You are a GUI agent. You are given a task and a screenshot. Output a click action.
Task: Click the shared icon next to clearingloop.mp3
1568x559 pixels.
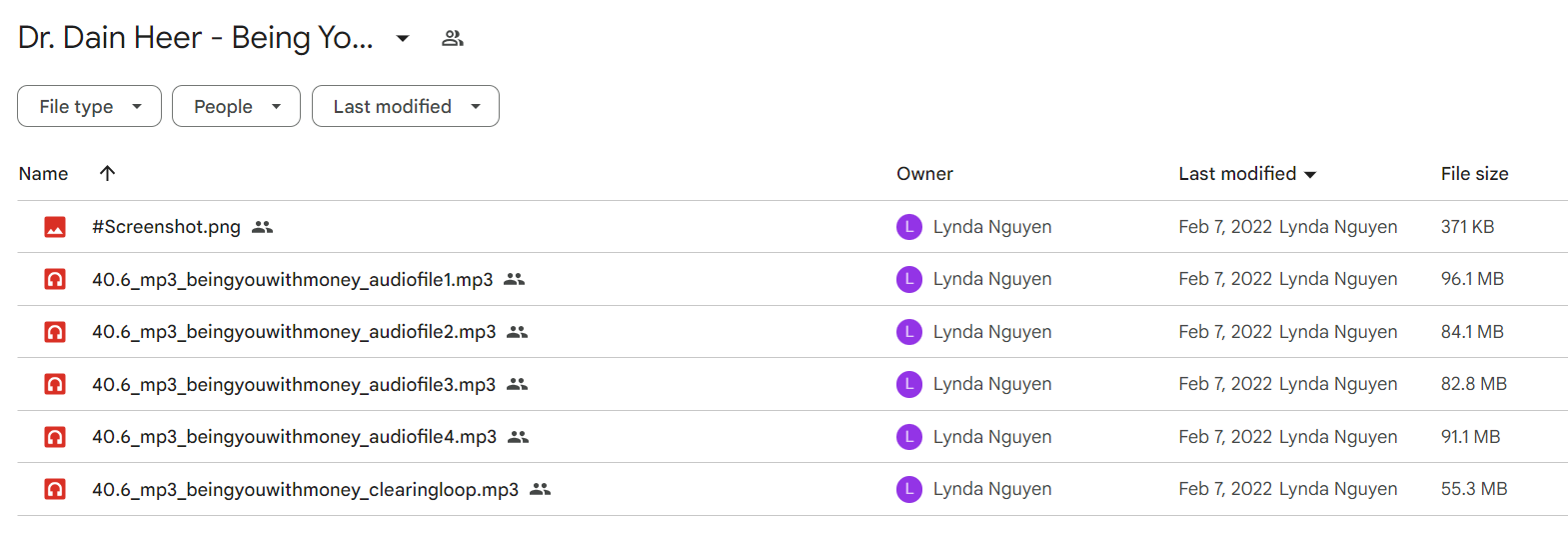pyautogui.click(x=540, y=489)
